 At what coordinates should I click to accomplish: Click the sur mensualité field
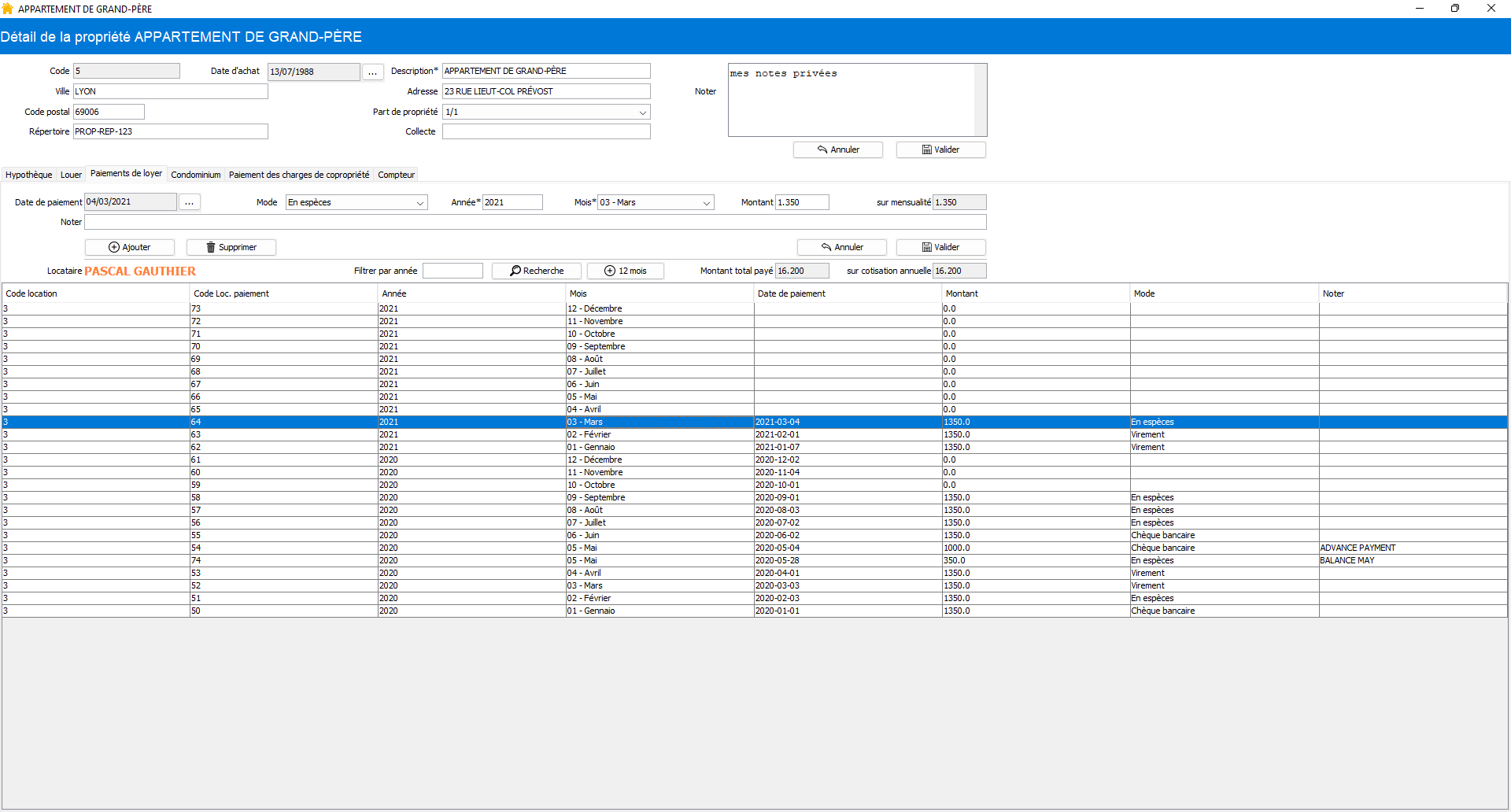pos(959,202)
